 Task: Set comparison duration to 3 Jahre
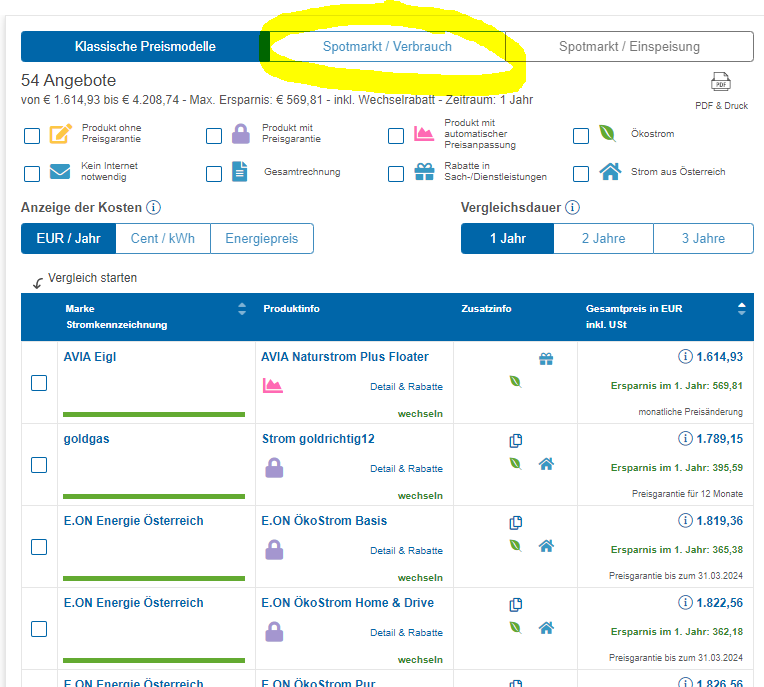(x=703, y=239)
